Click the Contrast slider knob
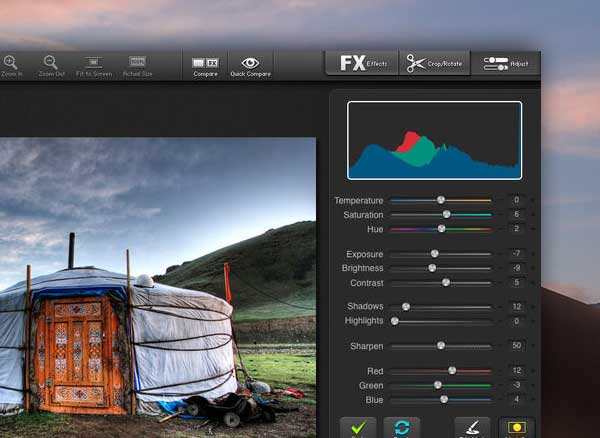Viewport: 600px width, 438px height. point(446,283)
